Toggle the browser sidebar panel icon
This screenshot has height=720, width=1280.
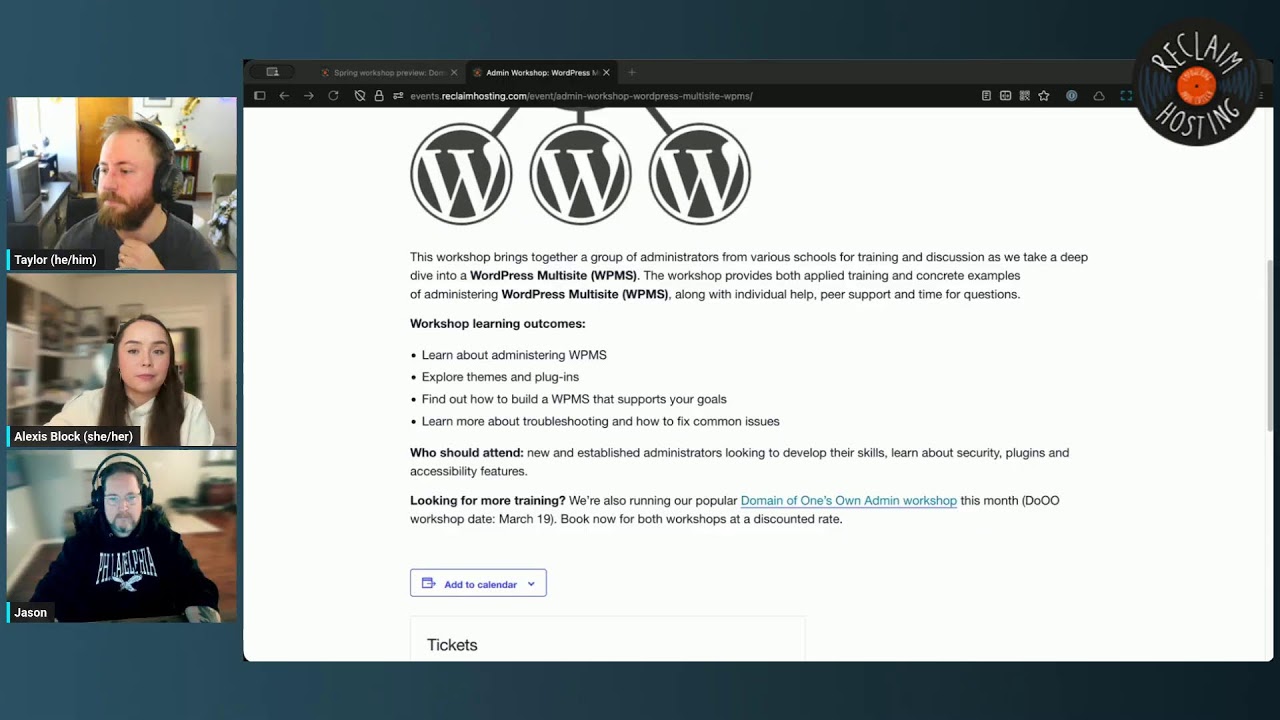click(260, 96)
